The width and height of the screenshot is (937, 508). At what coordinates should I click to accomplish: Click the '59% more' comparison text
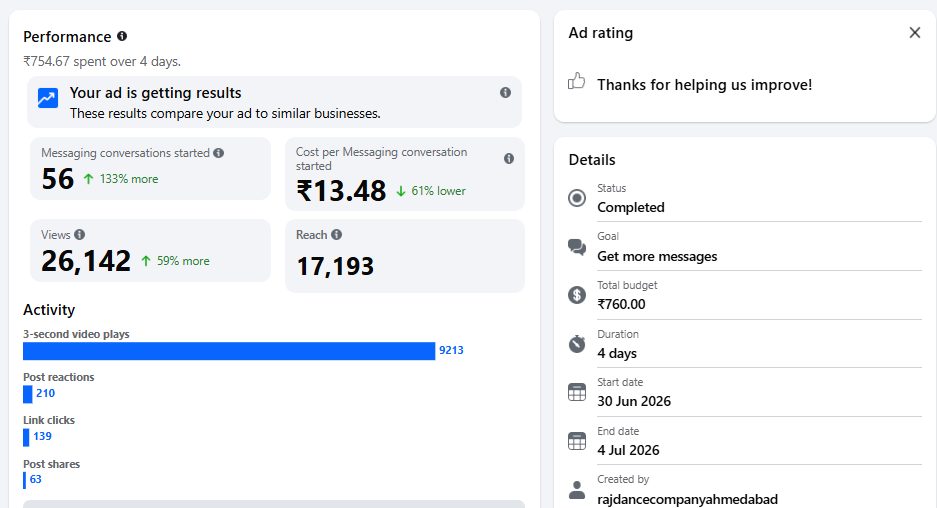click(x=183, y=261)
